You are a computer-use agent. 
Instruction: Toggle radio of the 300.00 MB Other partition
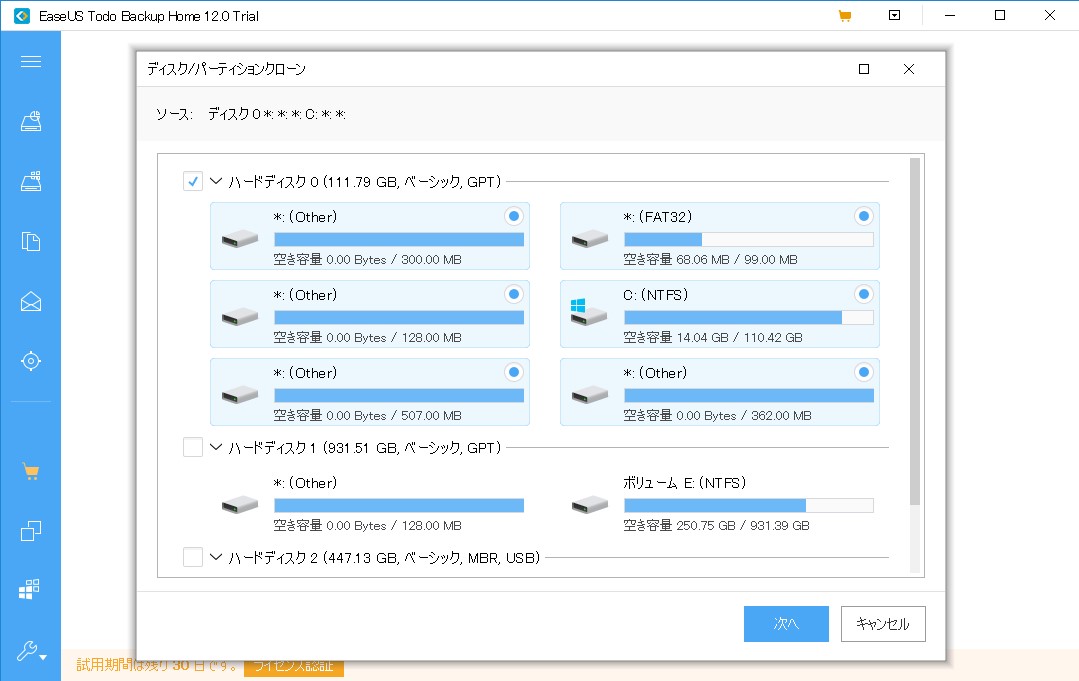click(x=513, y=216)
